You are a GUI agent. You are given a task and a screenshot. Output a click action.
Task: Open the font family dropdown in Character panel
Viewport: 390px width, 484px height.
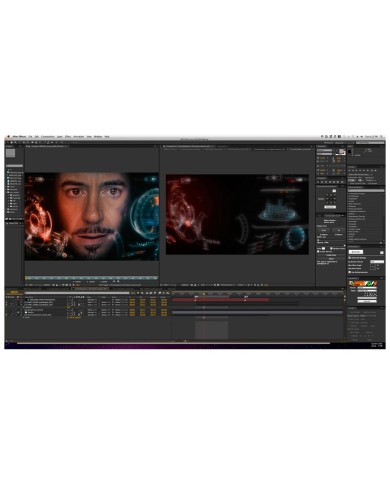[325, 150]
